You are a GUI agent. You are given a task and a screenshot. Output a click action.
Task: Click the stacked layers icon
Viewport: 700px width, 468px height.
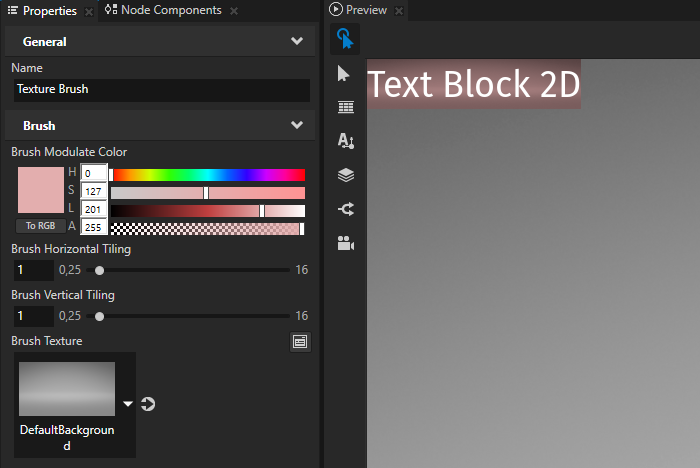pyautogui.click(x=345, y=175)
